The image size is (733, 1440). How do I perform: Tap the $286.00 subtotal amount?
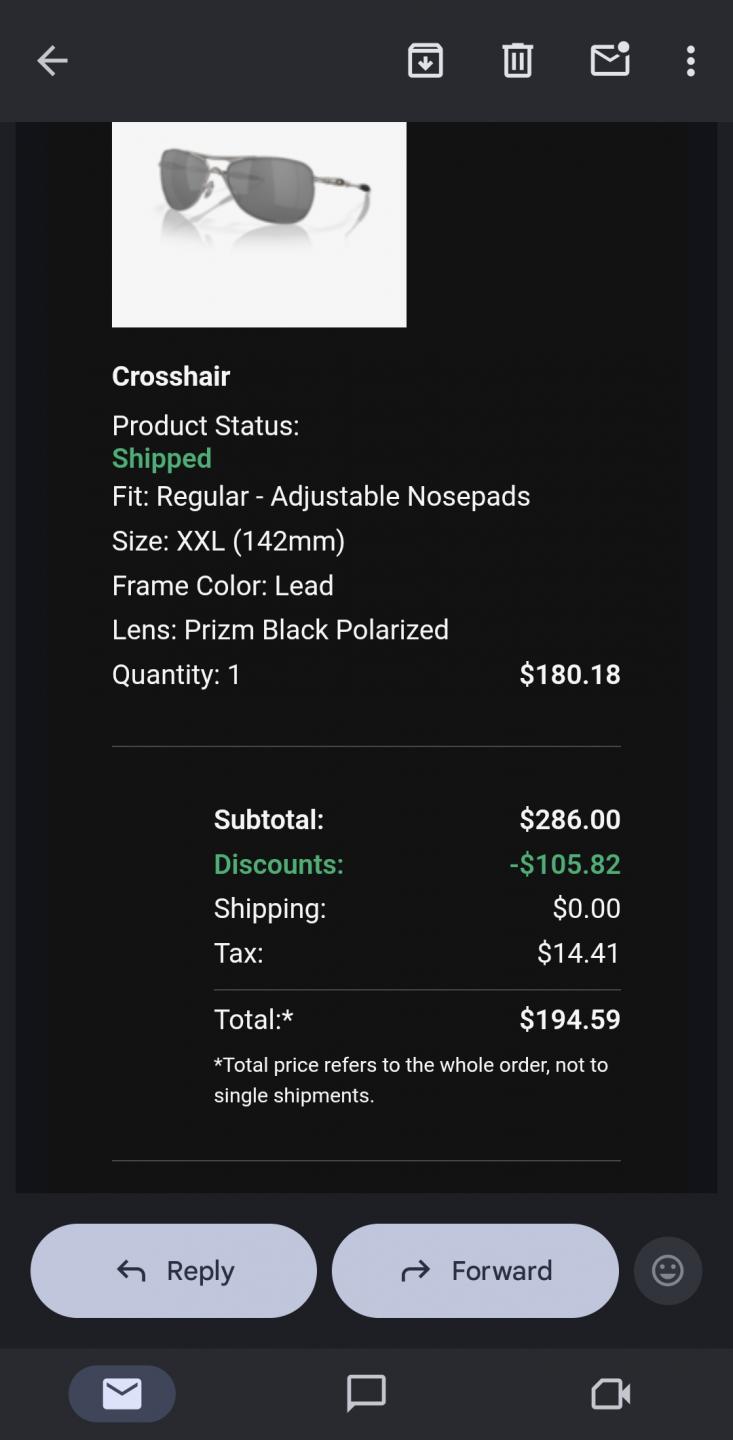570,820
